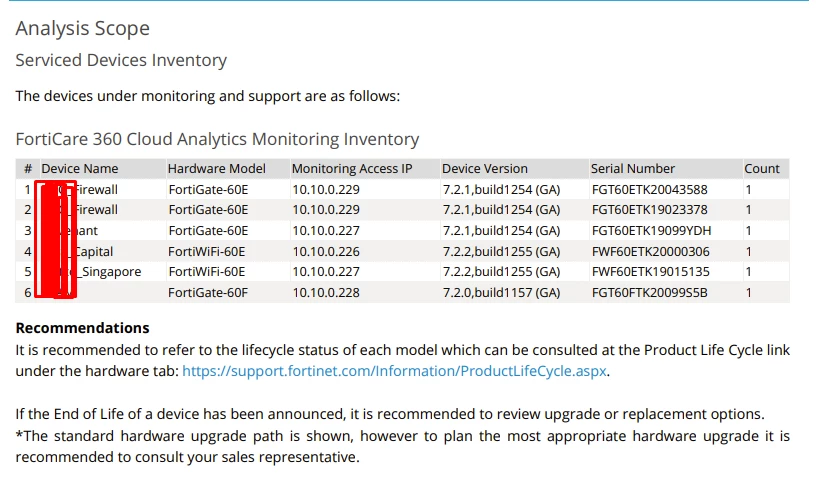Click the Monitoring Access IP column header

coord(352,169)
